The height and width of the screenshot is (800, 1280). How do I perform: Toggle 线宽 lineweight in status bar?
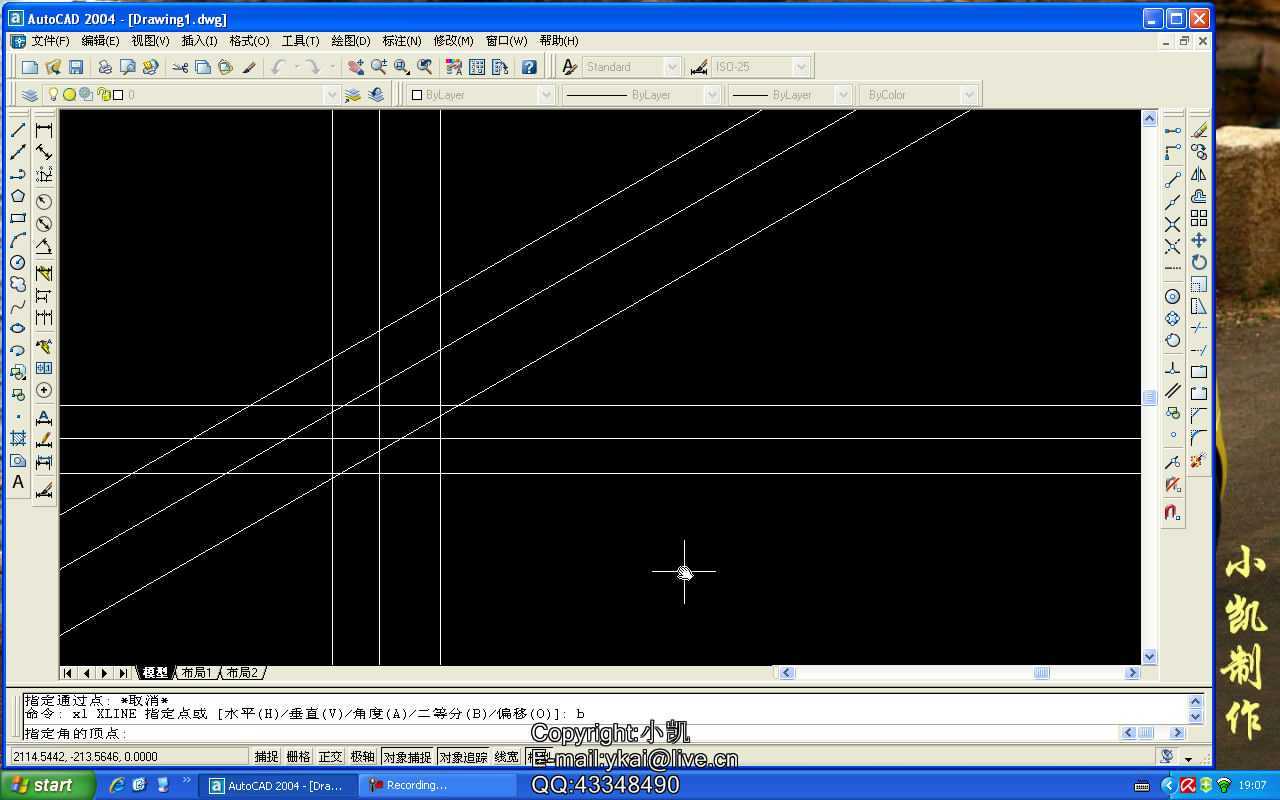point(507,757)
